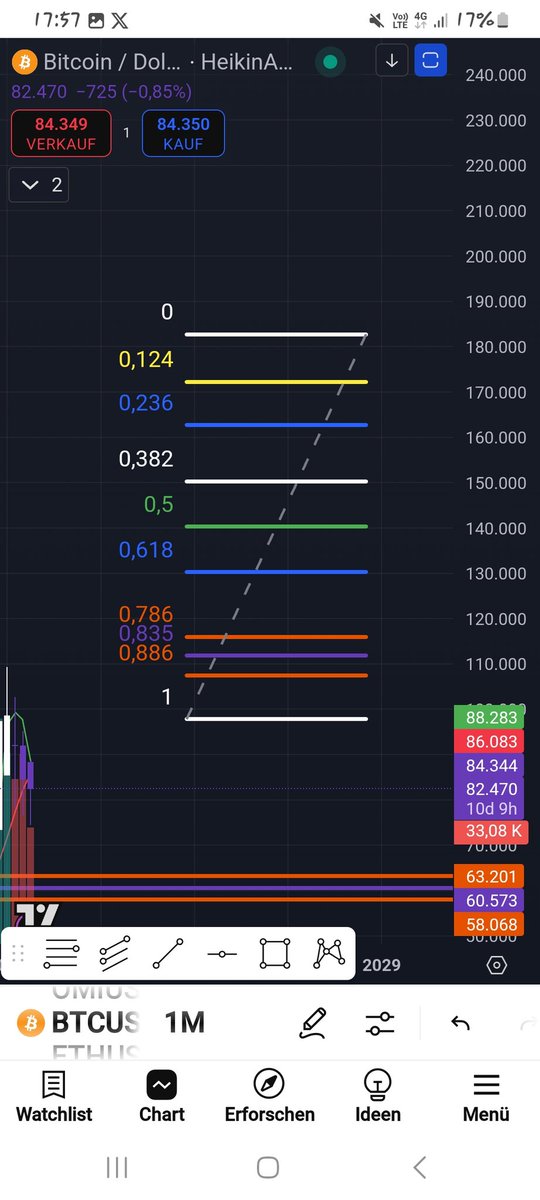Select the rectangle drawing tool

click(x=275, y=953)
